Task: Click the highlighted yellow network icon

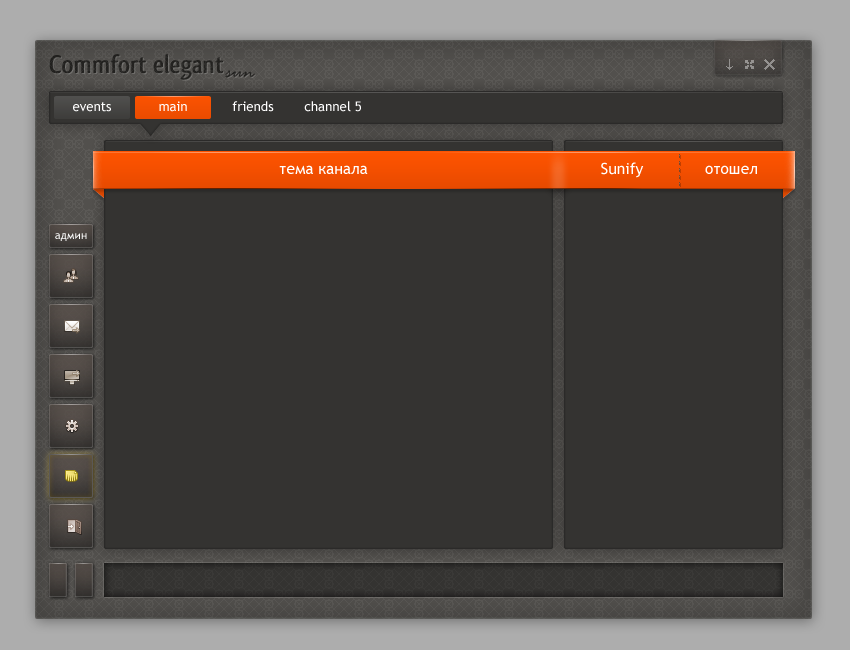Action: coord(71,476)
